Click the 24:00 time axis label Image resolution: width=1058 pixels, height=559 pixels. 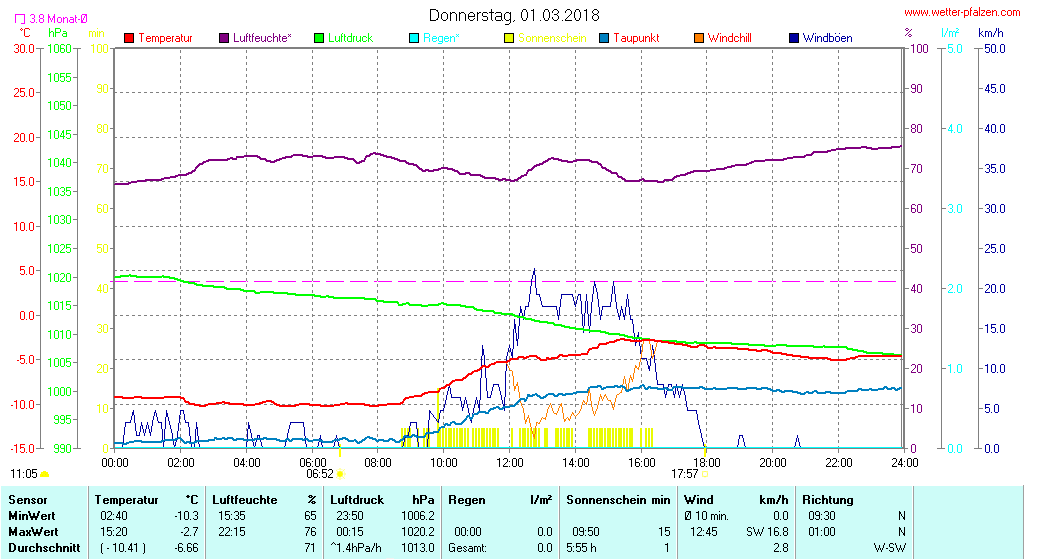pos(904,462)
